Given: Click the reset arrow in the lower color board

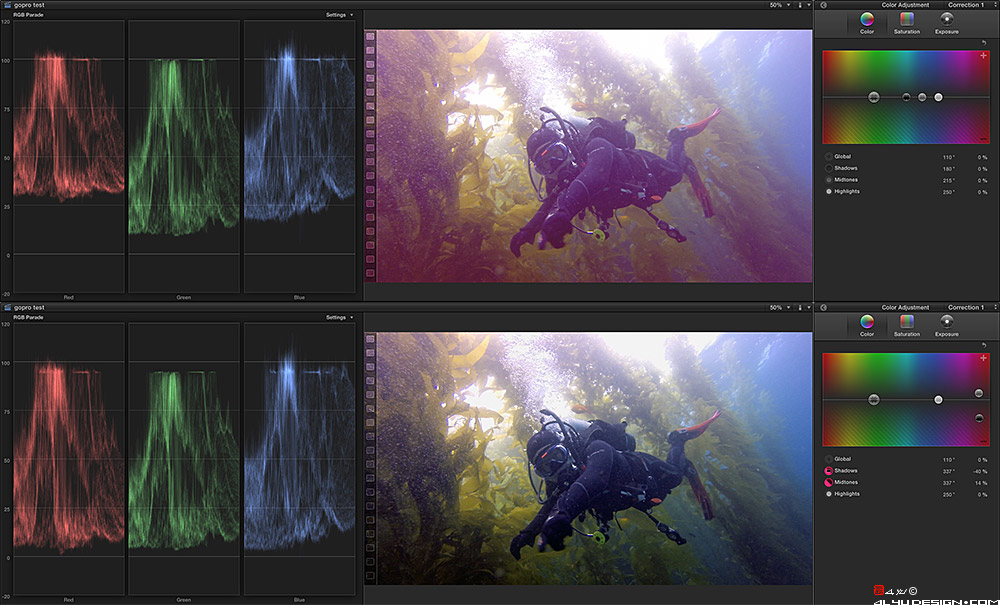Looking at the screenshot, I should [x=984, y=346].
